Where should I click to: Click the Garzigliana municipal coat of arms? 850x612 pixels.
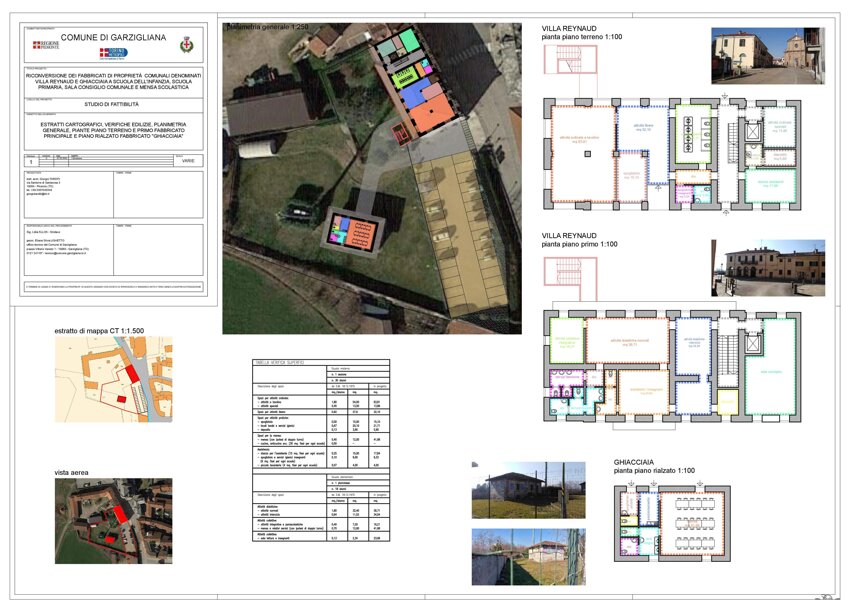[185, 45]
